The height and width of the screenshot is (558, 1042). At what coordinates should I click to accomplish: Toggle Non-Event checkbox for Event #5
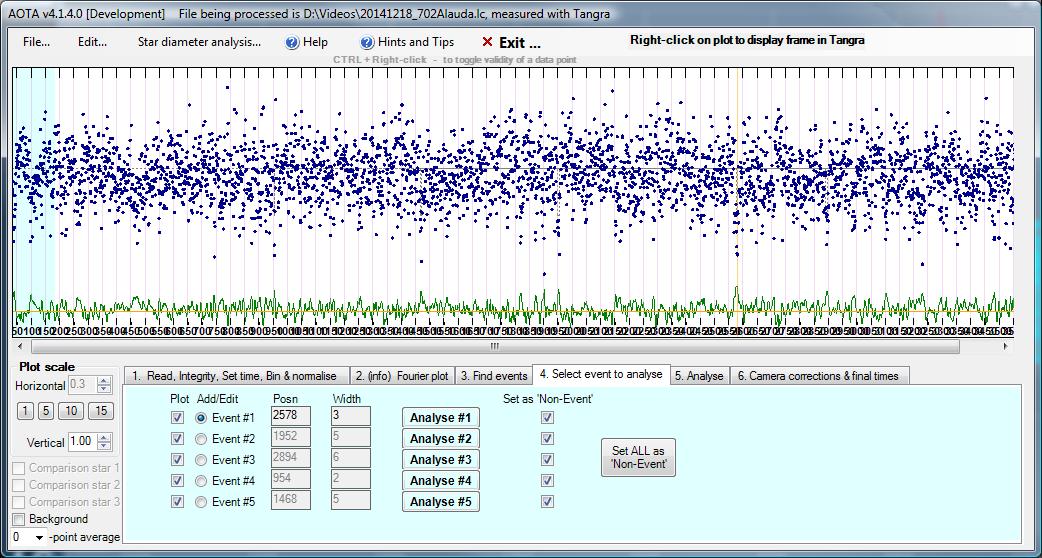[x=548, y=502]
